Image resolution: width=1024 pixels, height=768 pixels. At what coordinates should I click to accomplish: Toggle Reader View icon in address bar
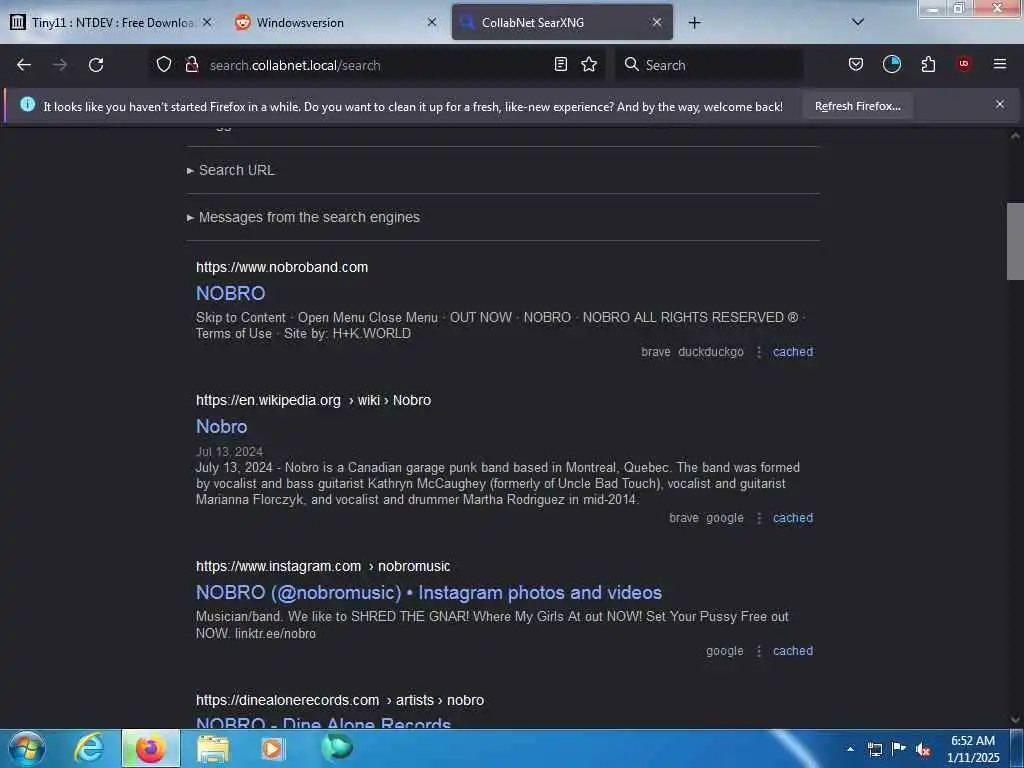point(560,64)
